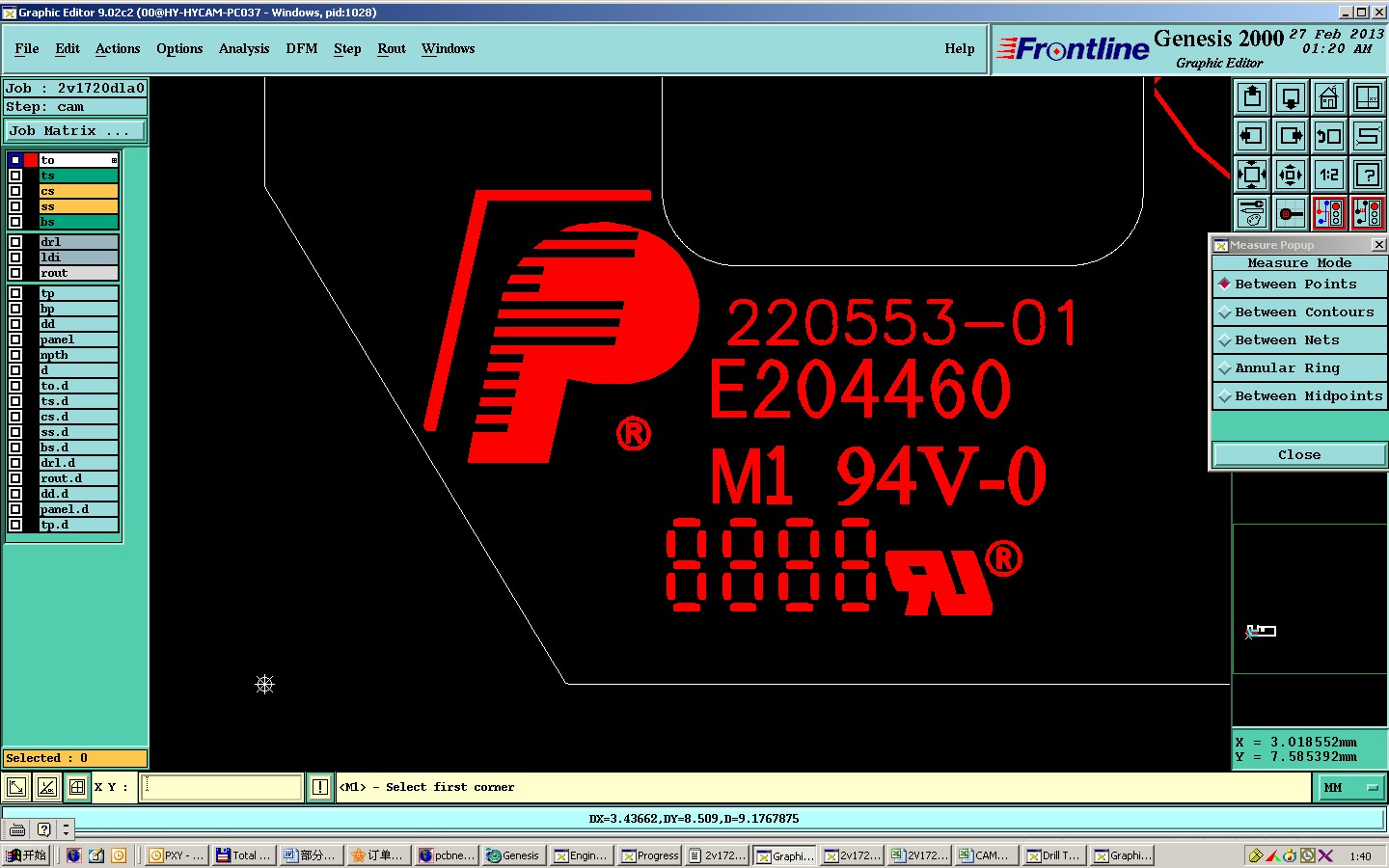
Task: Click the overview thumbnail map panel
Action: (1309, 599)
